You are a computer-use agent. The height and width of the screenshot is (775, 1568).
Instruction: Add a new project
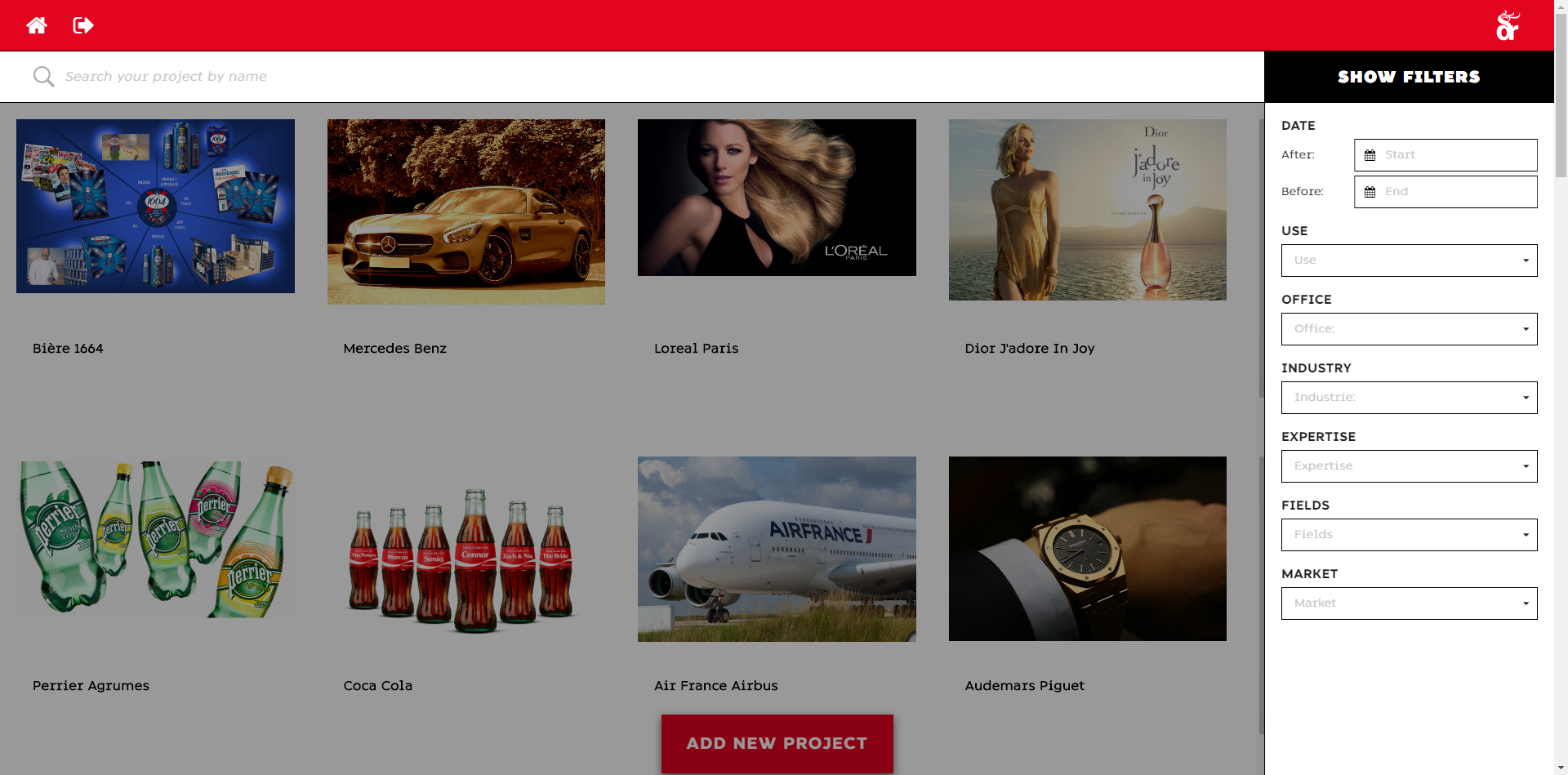(x=777, y=744)
